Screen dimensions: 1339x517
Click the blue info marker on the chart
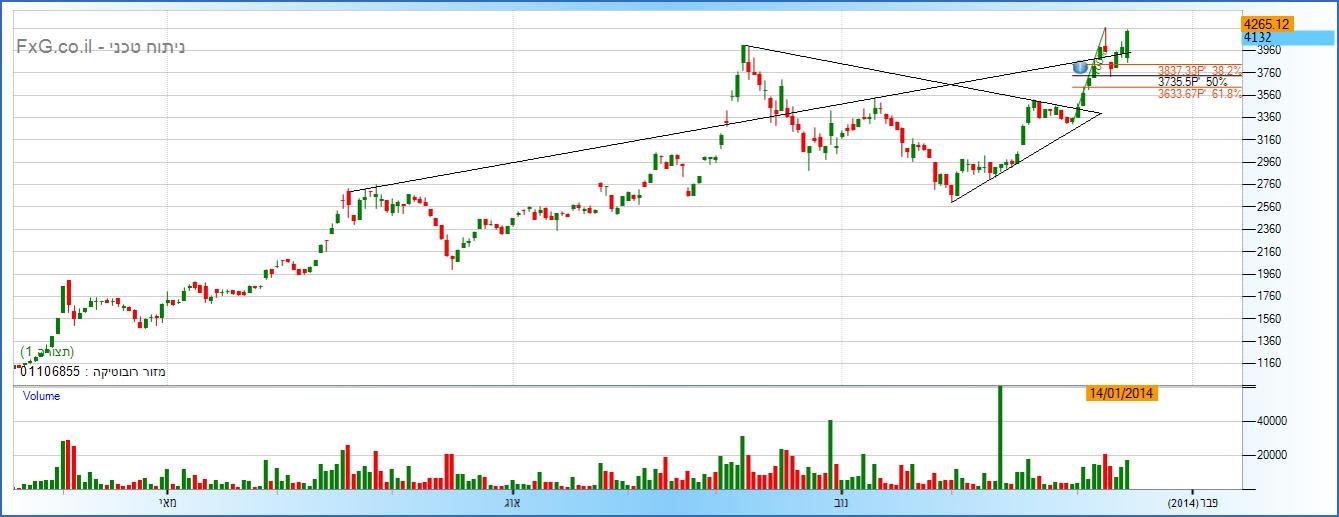tap(1080, 67)
